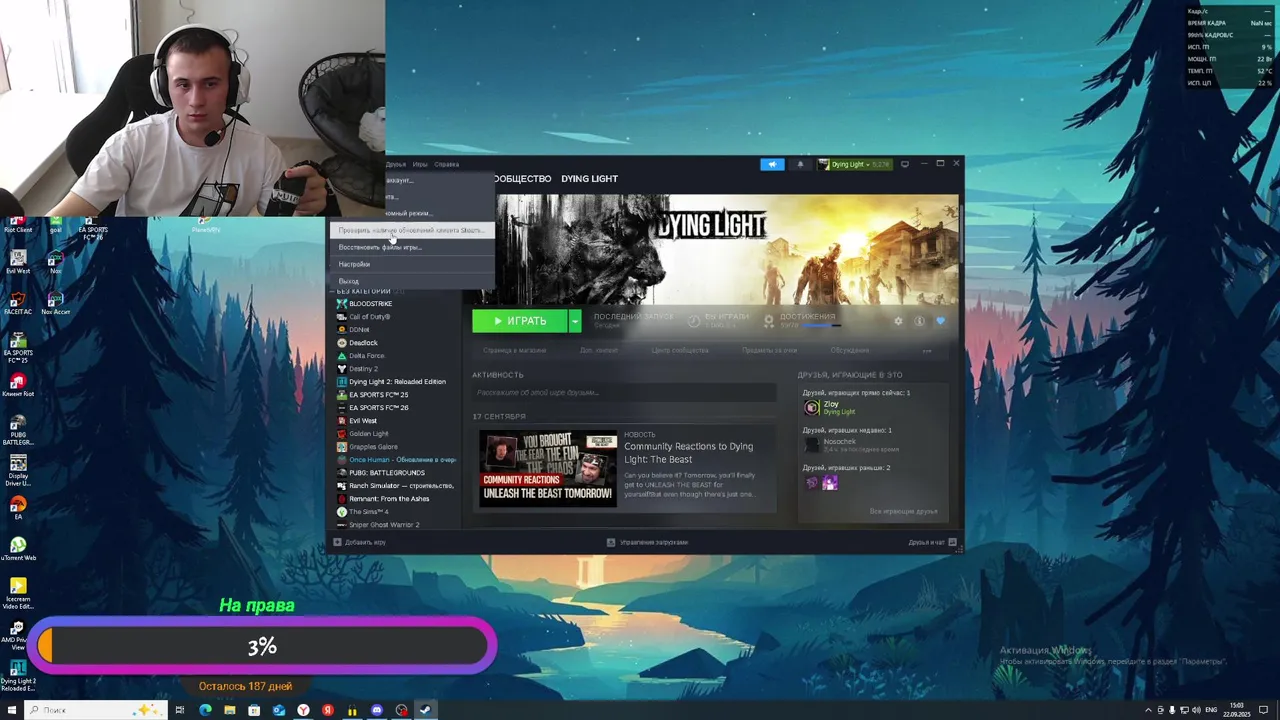Switch to the СООБЩЕСТВО tab
The height and width of the screenshot is (720, 1280).
pos(522,178)
